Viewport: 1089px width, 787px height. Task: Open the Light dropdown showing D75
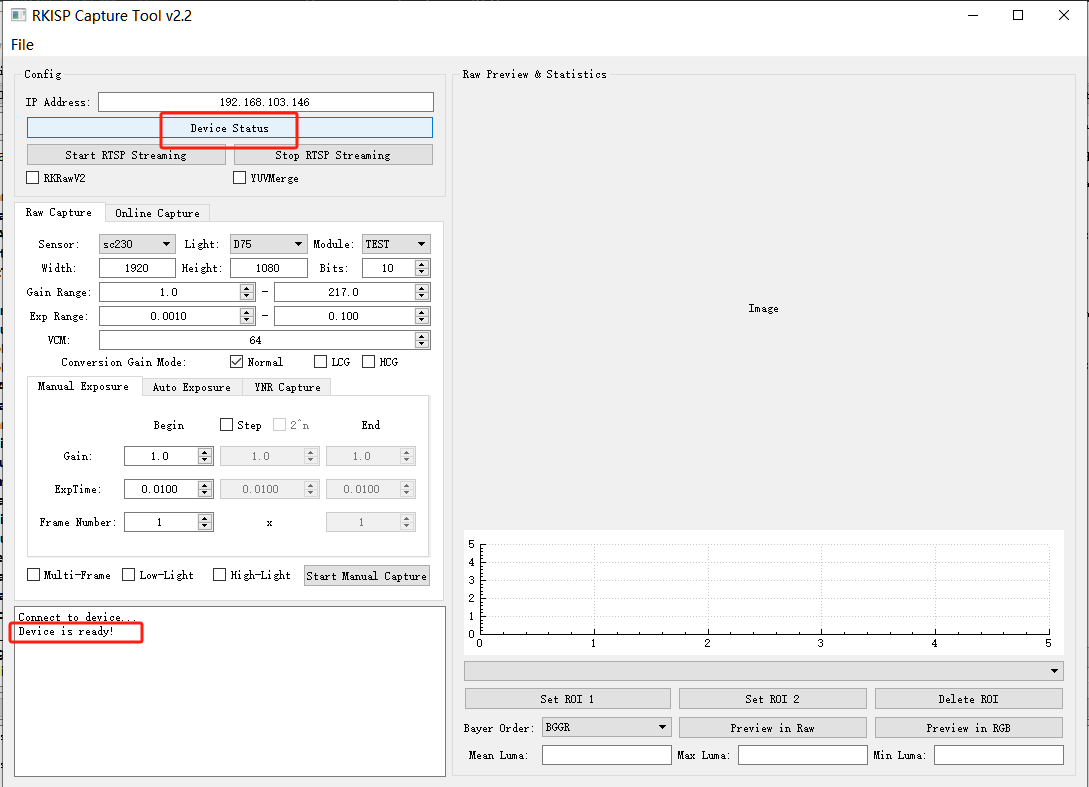click(x=268, y=244)
